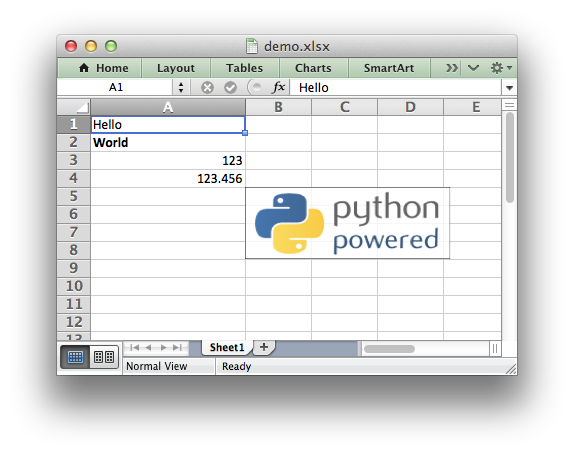
Task: Select all cells with corner triangle
Action: coord(74,107)
